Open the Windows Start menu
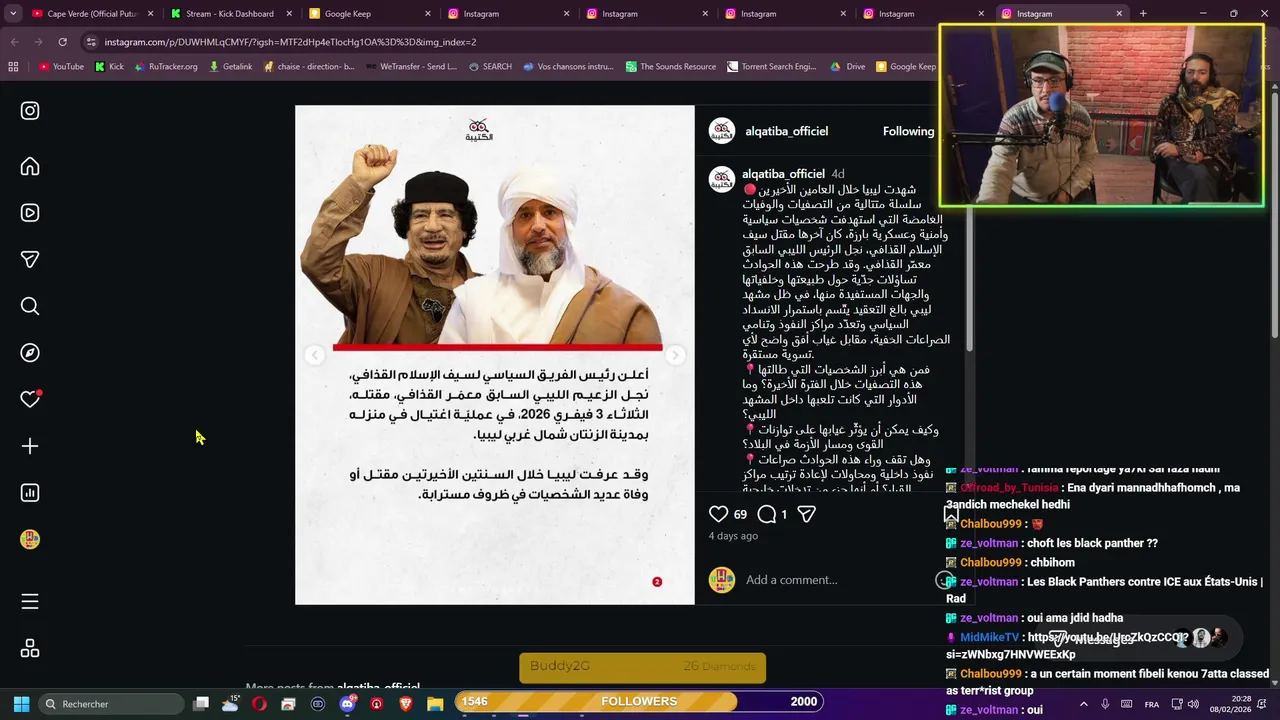The image size is (1280, 720). (21, 704)
